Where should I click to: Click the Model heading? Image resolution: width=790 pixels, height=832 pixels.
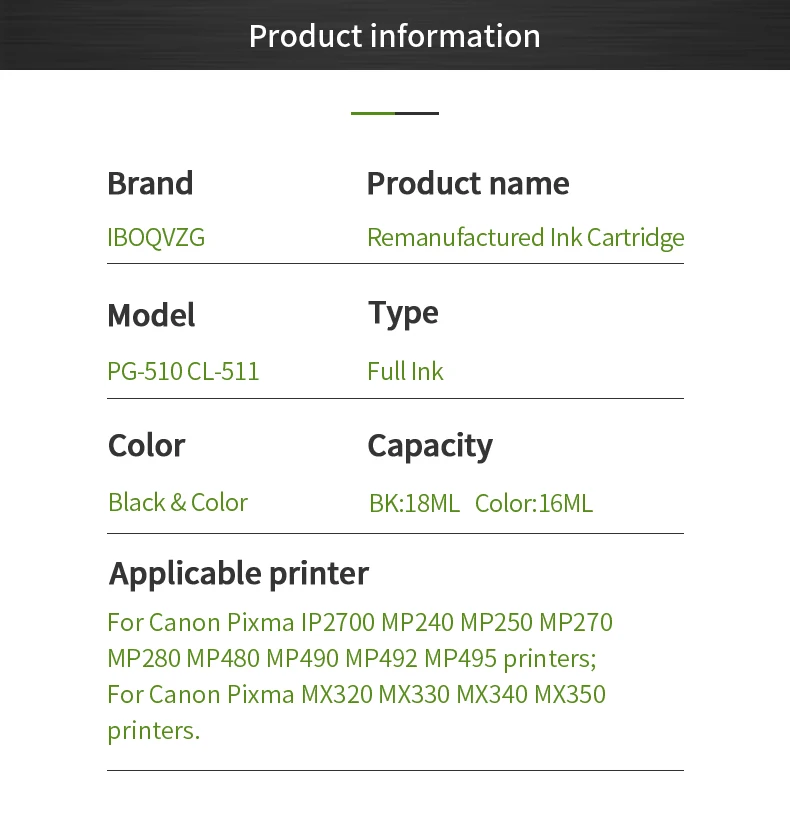(151, 315)
